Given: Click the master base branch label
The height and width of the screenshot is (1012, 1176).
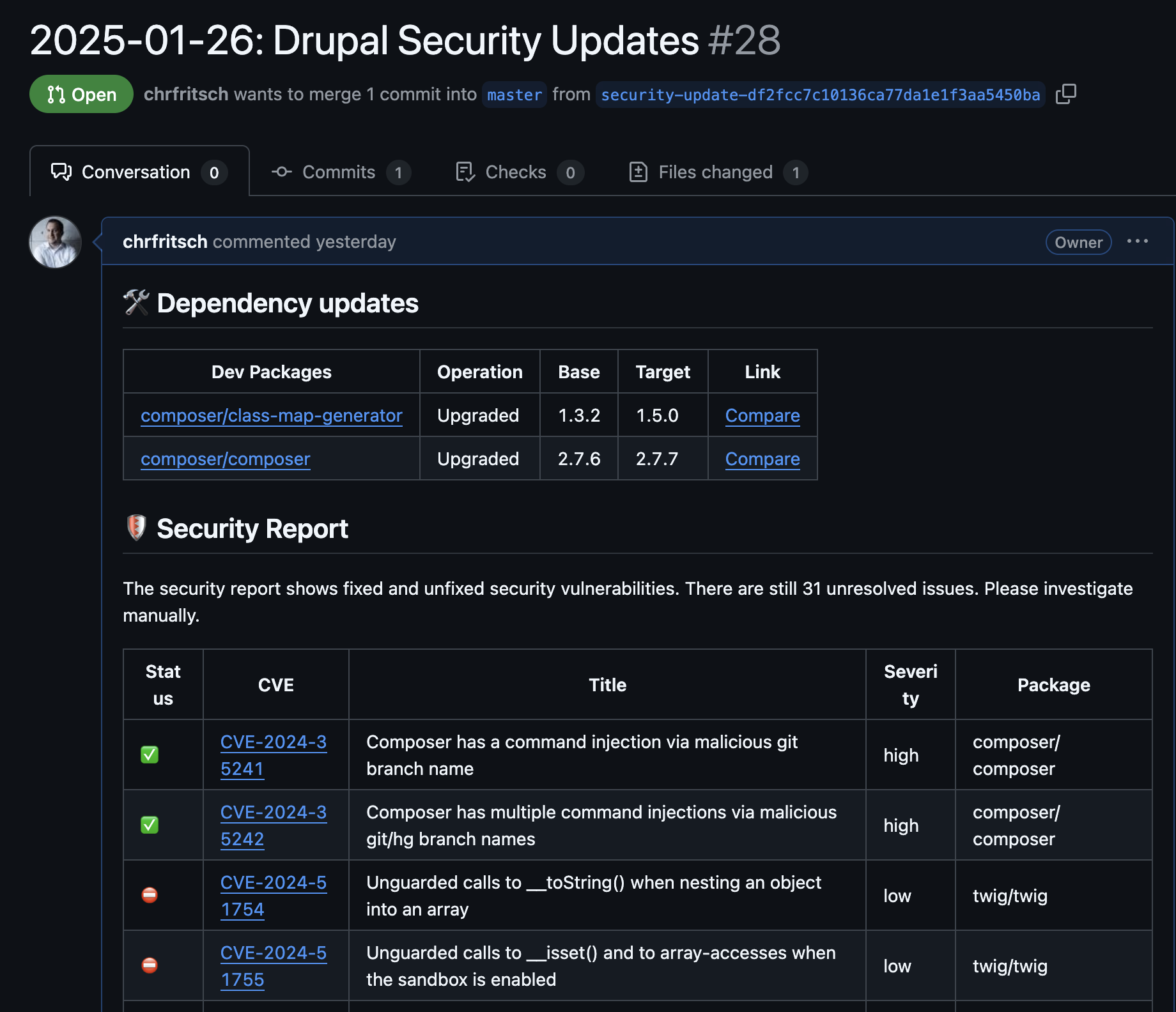Looking at the screenshot, I should [514, 95].
